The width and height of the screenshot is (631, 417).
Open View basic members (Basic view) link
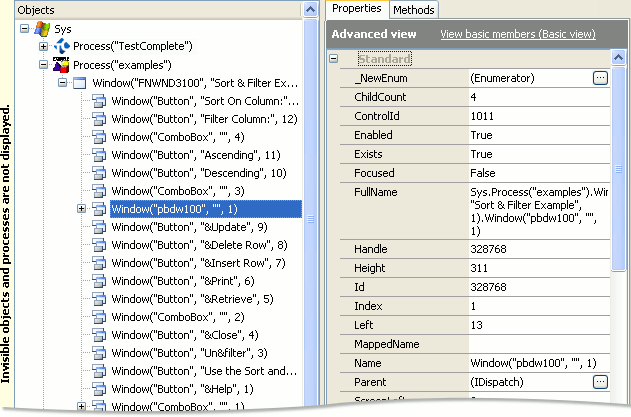pyautogui.click(x=517, y=34)
